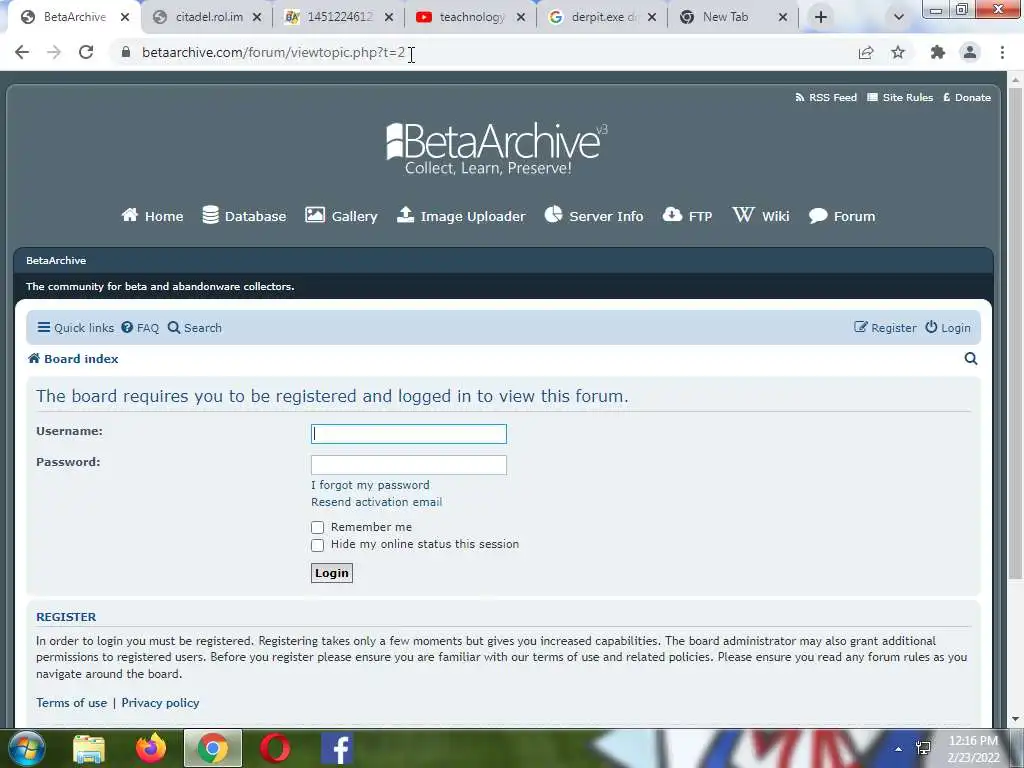Open the Chrome profile avatar icon
Screen dimensions: 1024x768
970,52
